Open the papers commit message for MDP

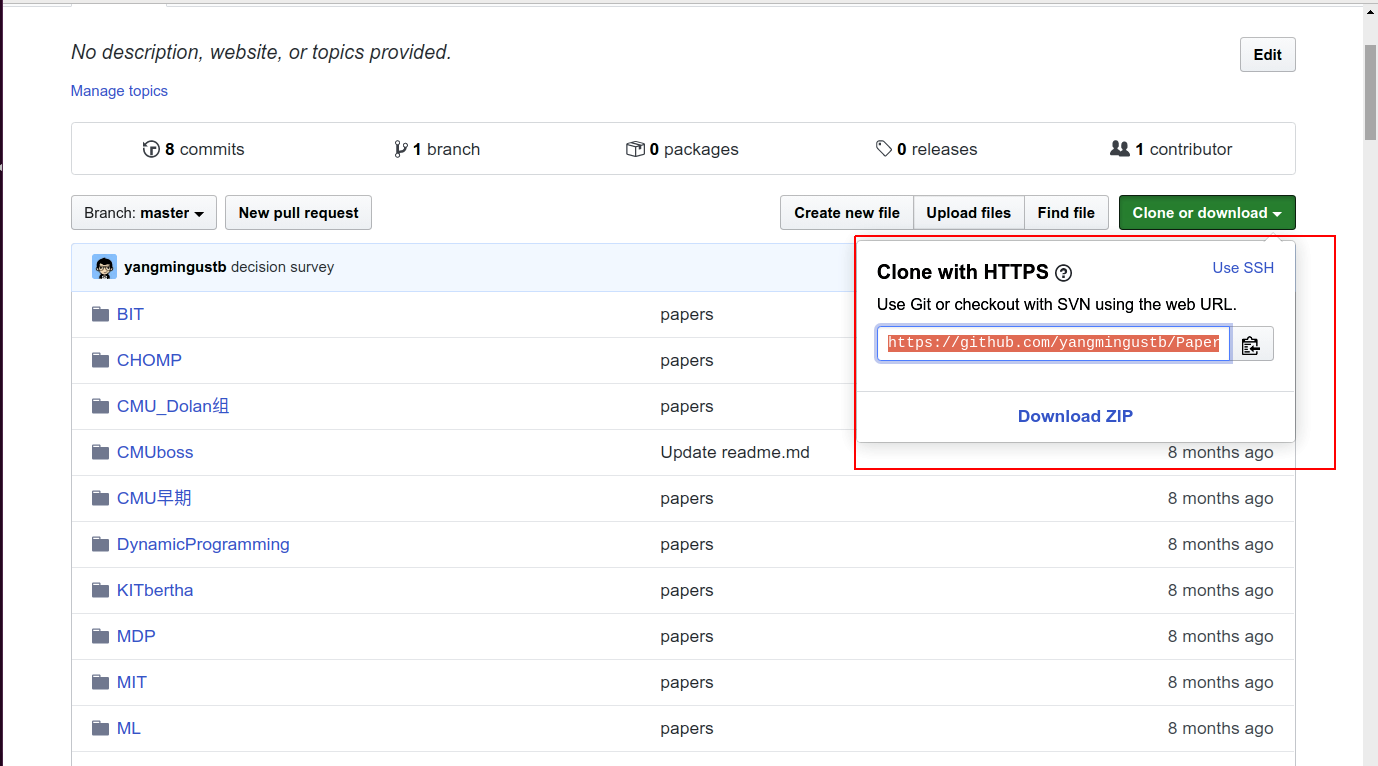(x=687, y=636)
